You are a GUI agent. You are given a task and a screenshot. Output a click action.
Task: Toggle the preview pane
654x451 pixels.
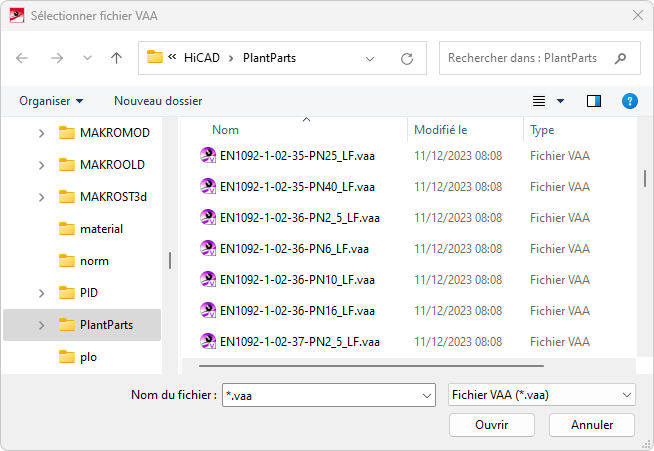coord(594,101)
